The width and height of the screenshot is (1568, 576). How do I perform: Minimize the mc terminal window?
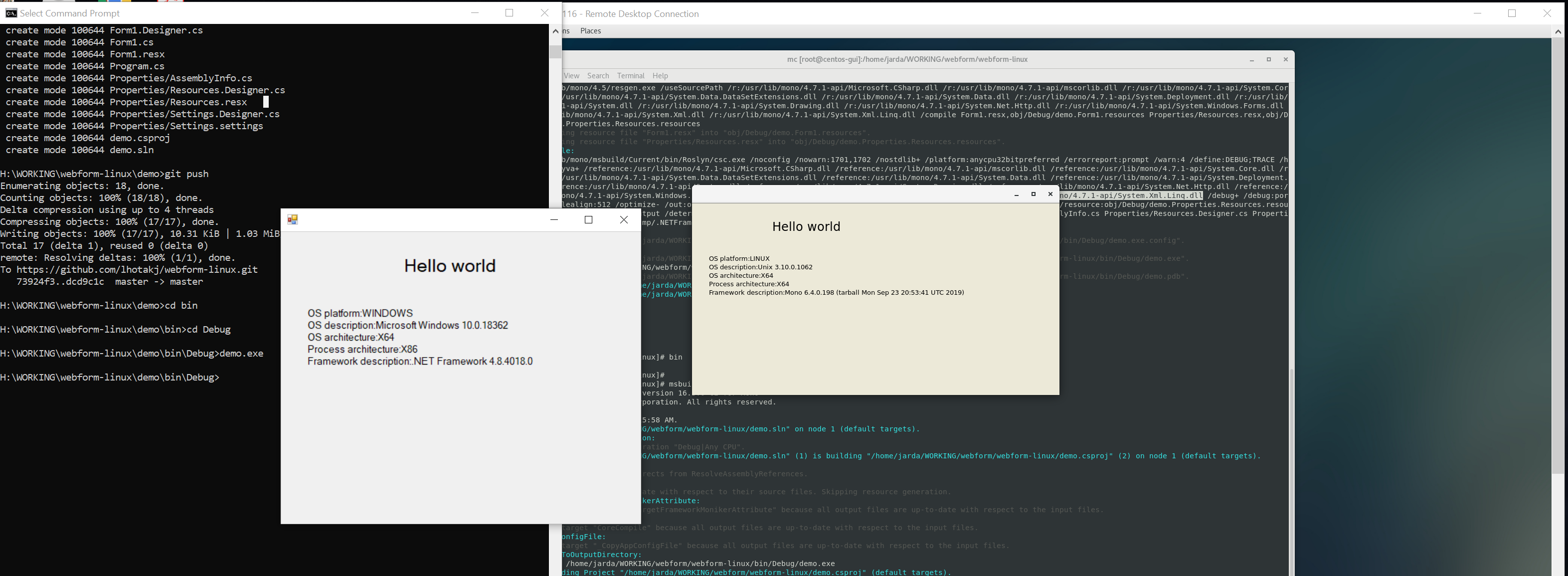click(1251, 60)
